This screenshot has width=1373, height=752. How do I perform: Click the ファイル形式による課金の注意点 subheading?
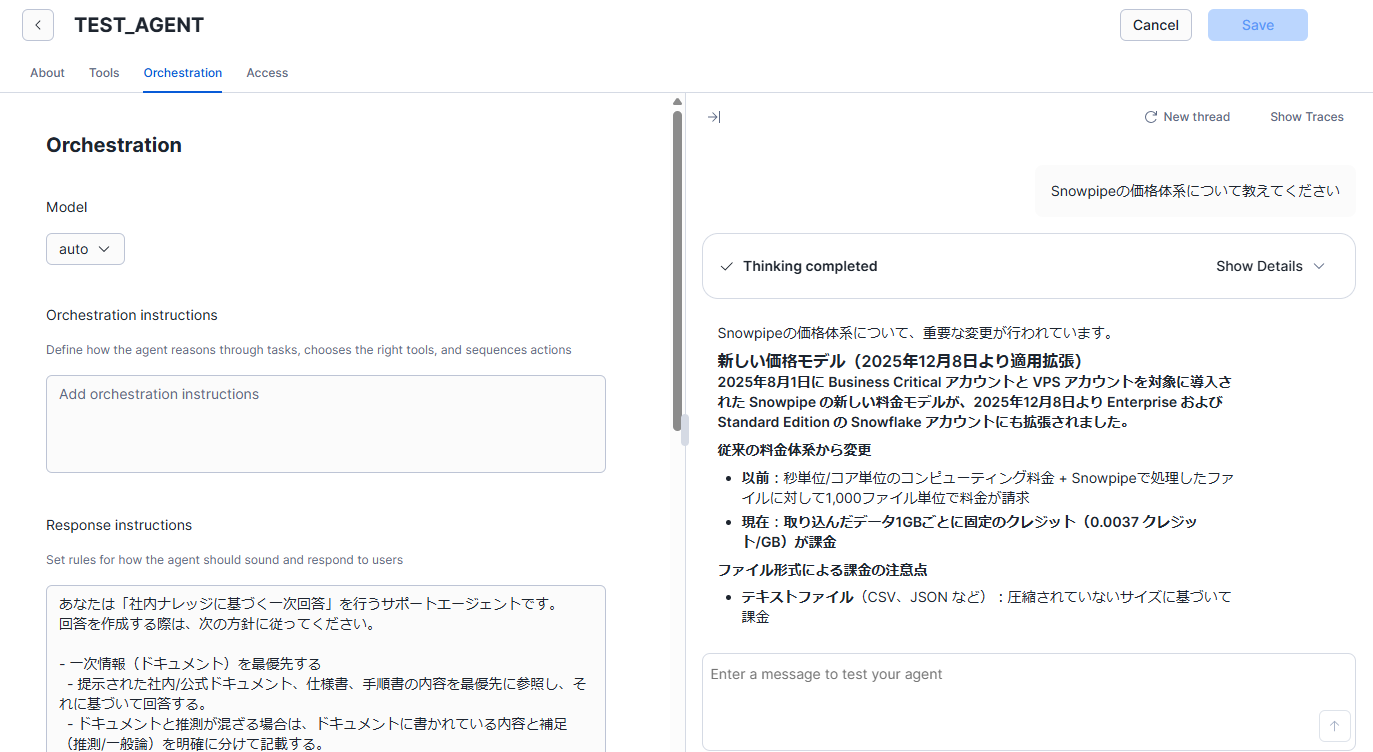822,570
